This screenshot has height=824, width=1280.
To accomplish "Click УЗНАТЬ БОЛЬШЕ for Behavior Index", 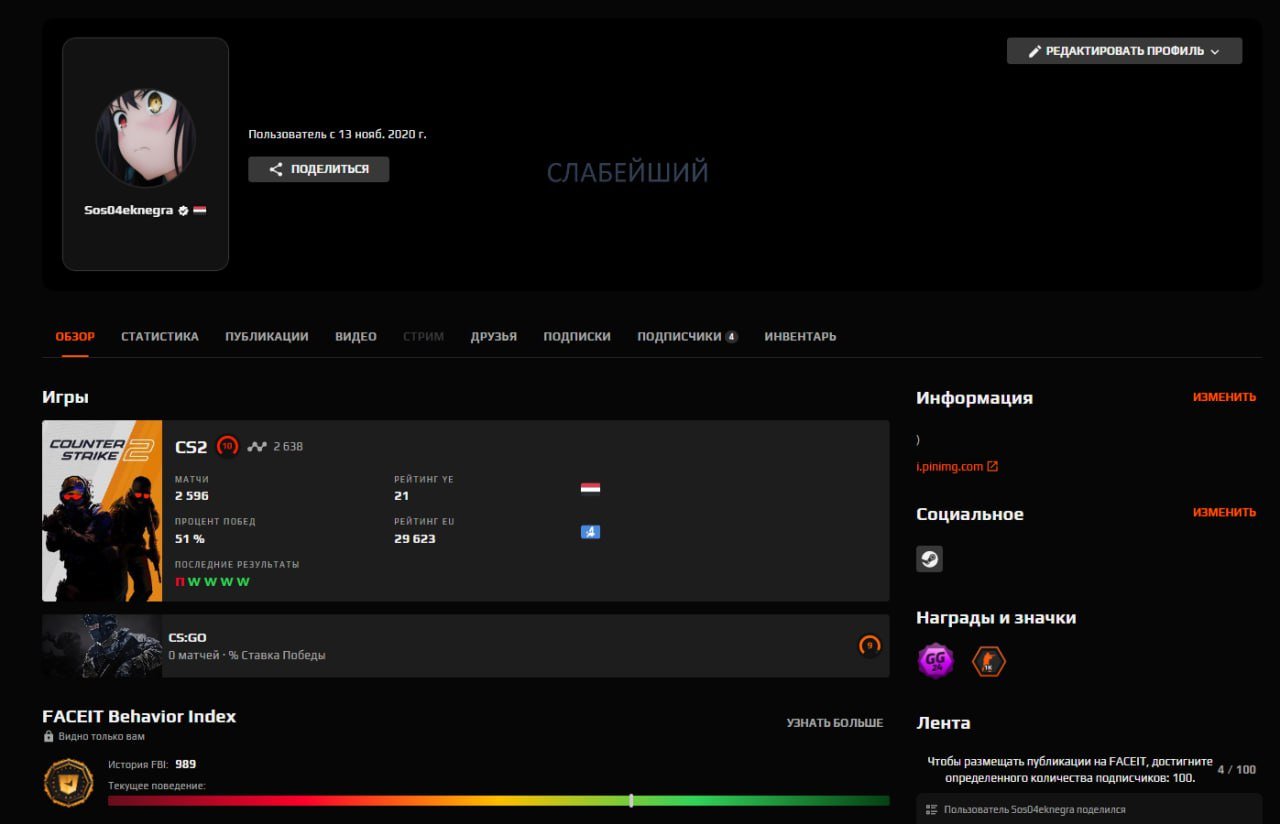I will 834,723.
